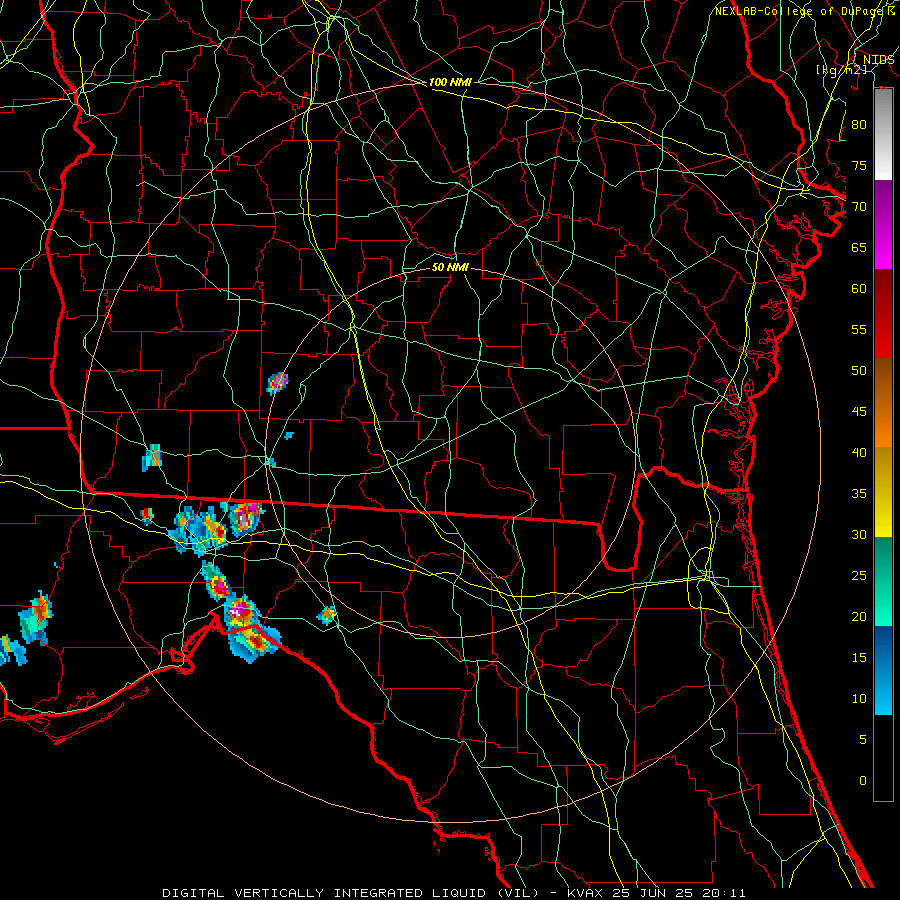Click the blue segment of the color bar
This screenshot has width=900, height=900.
click(883, 670)
